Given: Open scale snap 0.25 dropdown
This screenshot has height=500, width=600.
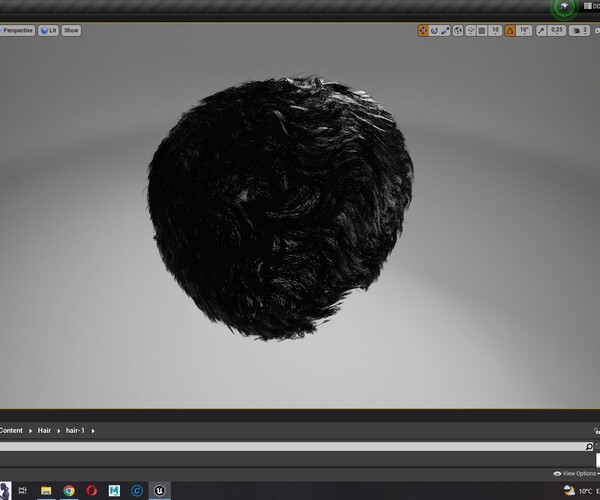Looking at the screenshot, I should (556, 31).
